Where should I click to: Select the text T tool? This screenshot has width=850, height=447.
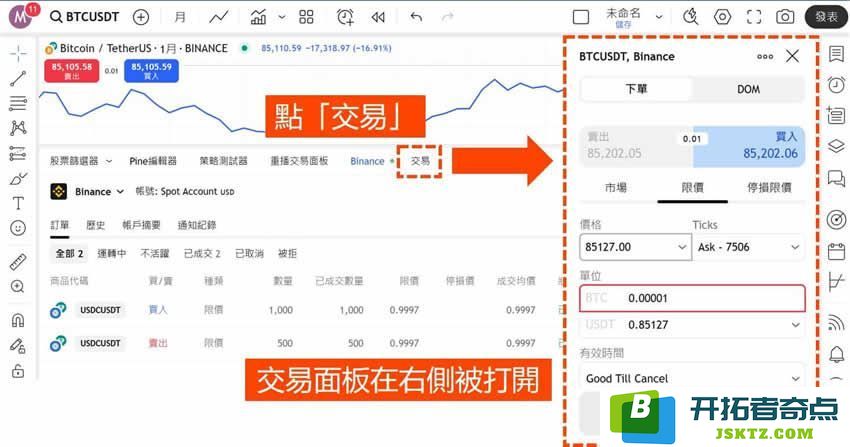click(x=18, y=203)
